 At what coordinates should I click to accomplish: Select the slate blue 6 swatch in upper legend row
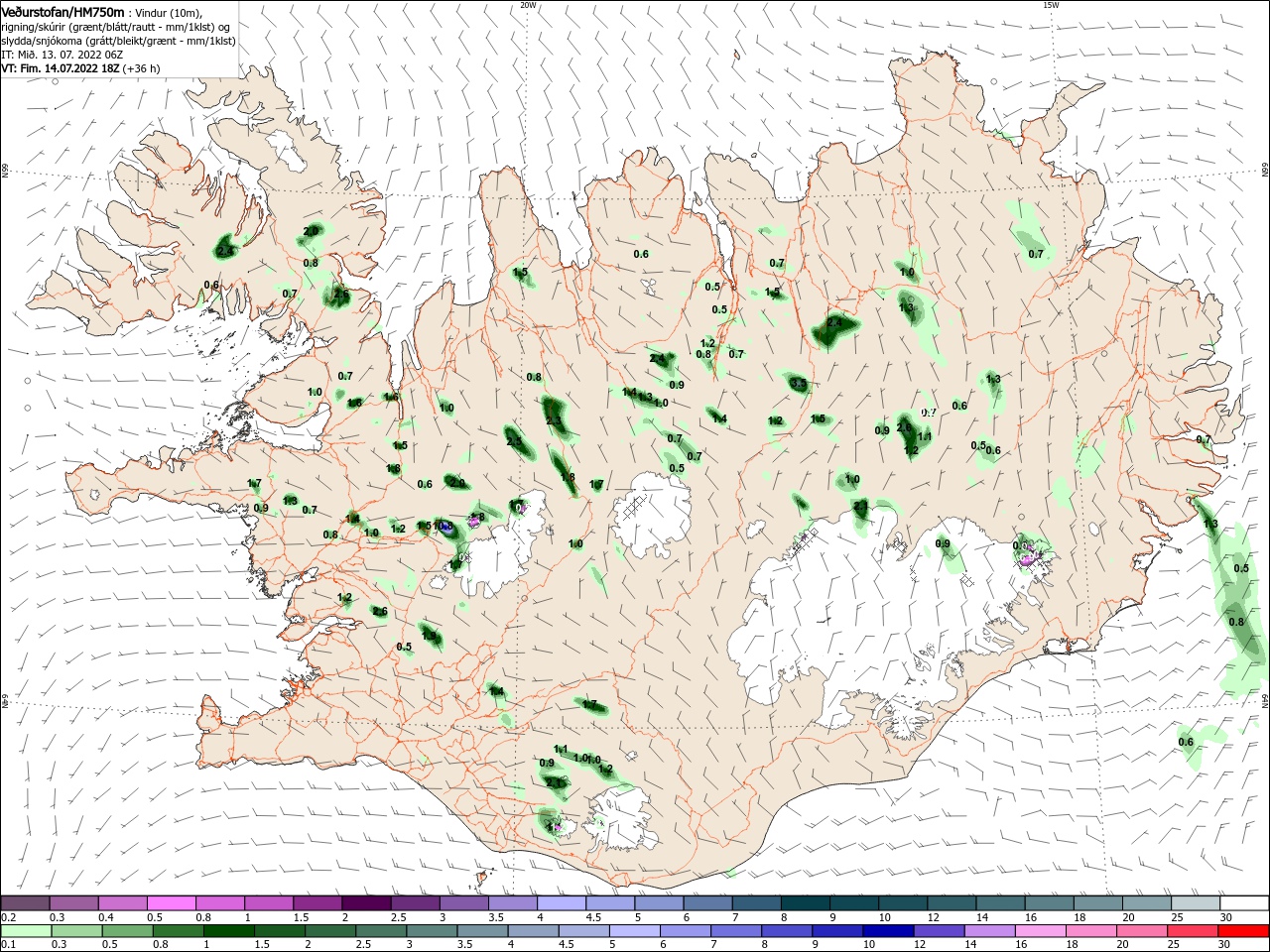(707, 903)
